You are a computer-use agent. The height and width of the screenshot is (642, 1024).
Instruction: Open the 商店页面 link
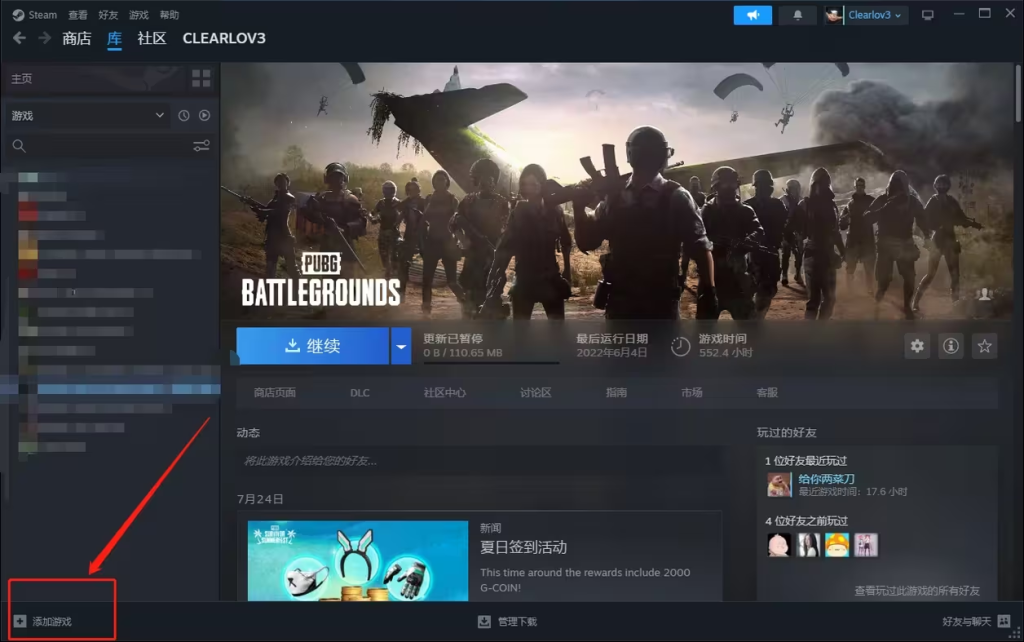275,393
